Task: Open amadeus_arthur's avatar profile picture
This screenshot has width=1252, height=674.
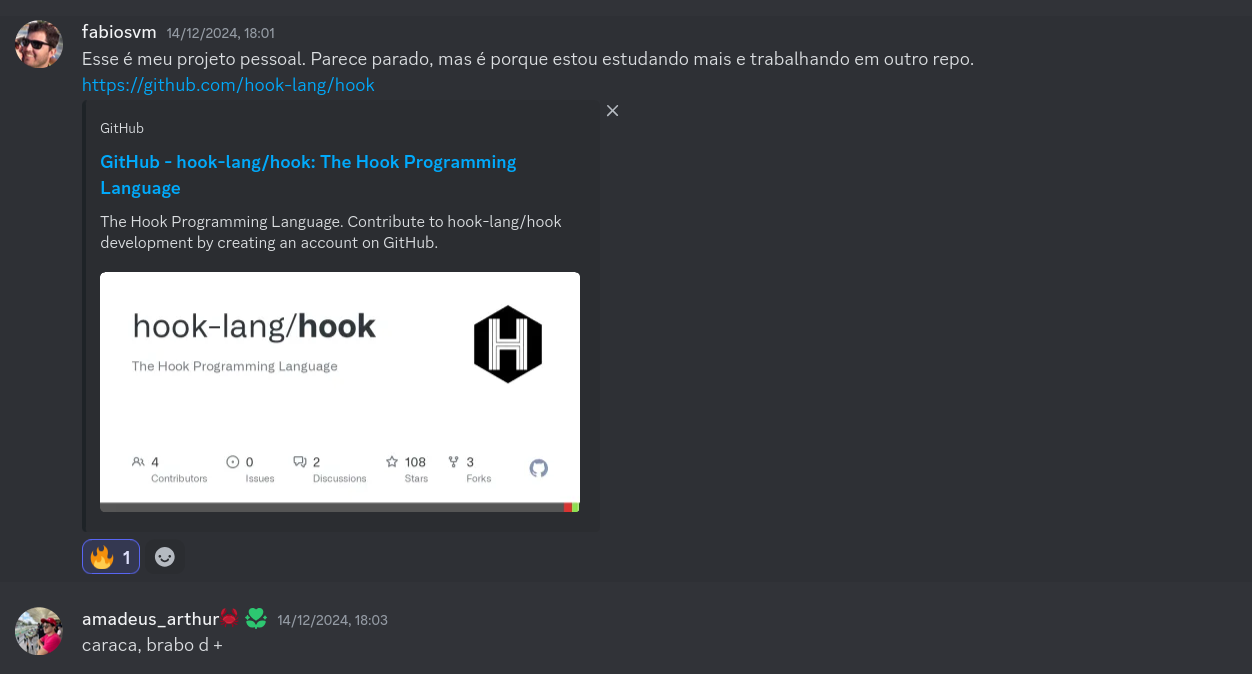Action: 39,631
